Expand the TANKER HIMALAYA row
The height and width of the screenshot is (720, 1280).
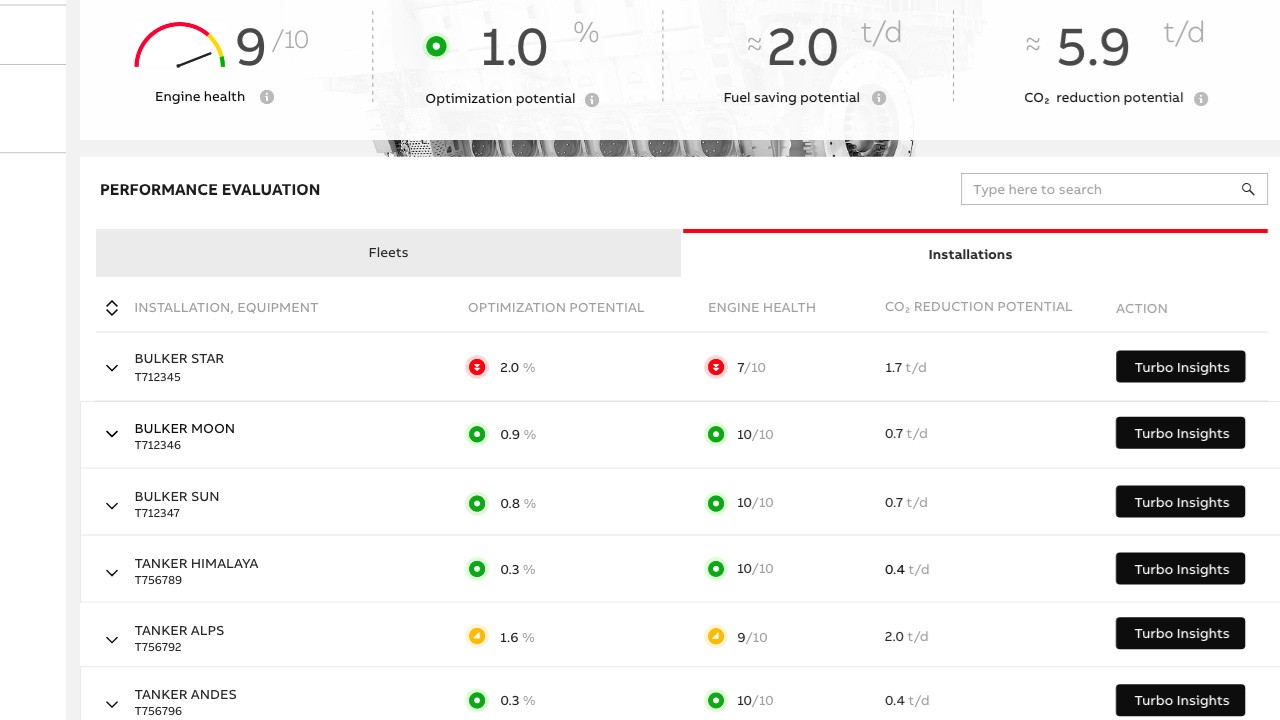click(x=112, y=573)
